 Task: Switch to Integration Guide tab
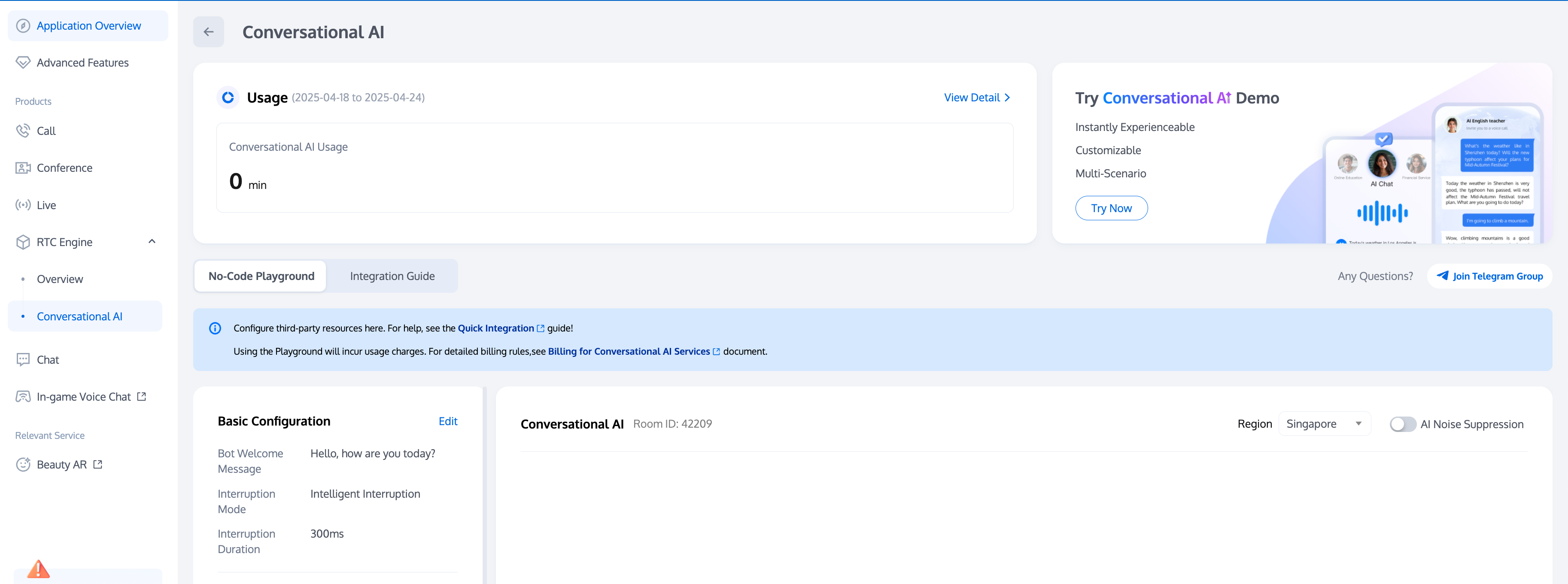point(392,277)
